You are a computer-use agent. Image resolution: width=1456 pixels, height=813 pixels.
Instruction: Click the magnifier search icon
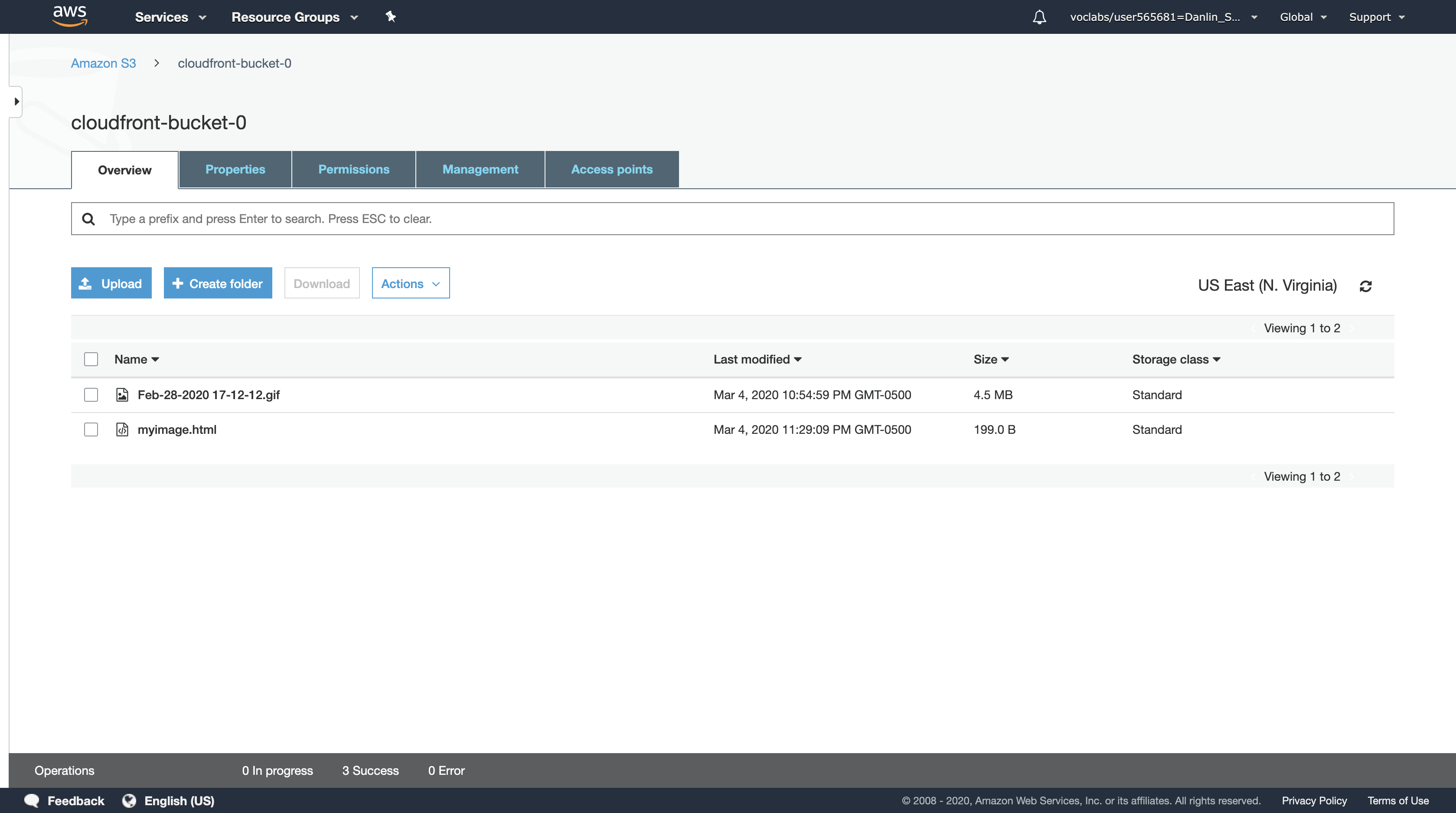(x=88, y=219)
